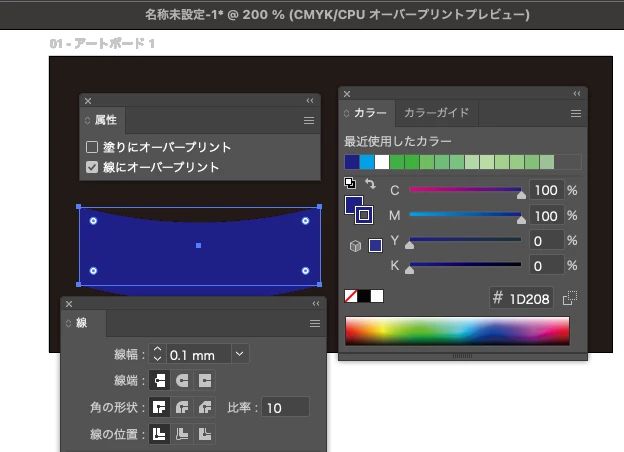Click the M slider track
Image resolution: width=624 pixels, height=452 pixels.
tap(465, 215)
